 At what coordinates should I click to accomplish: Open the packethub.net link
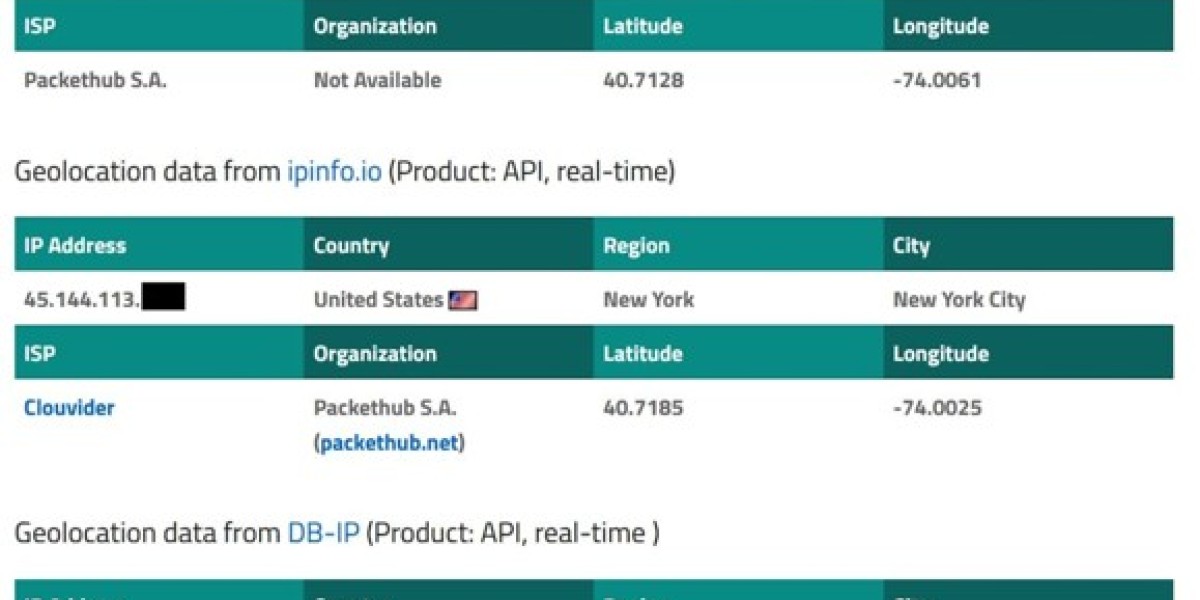[x=390, y=443]
